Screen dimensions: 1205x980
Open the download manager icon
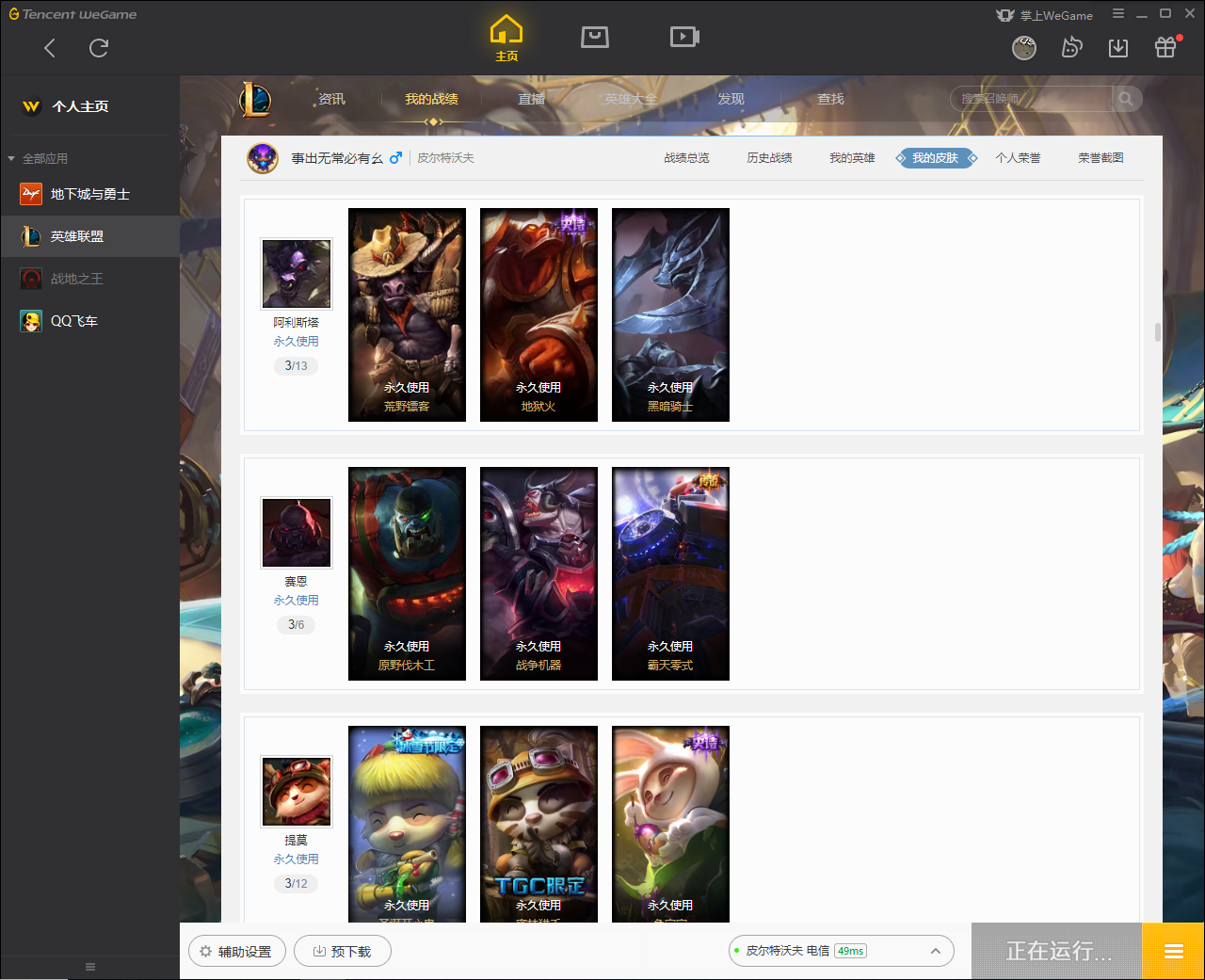1118,47
